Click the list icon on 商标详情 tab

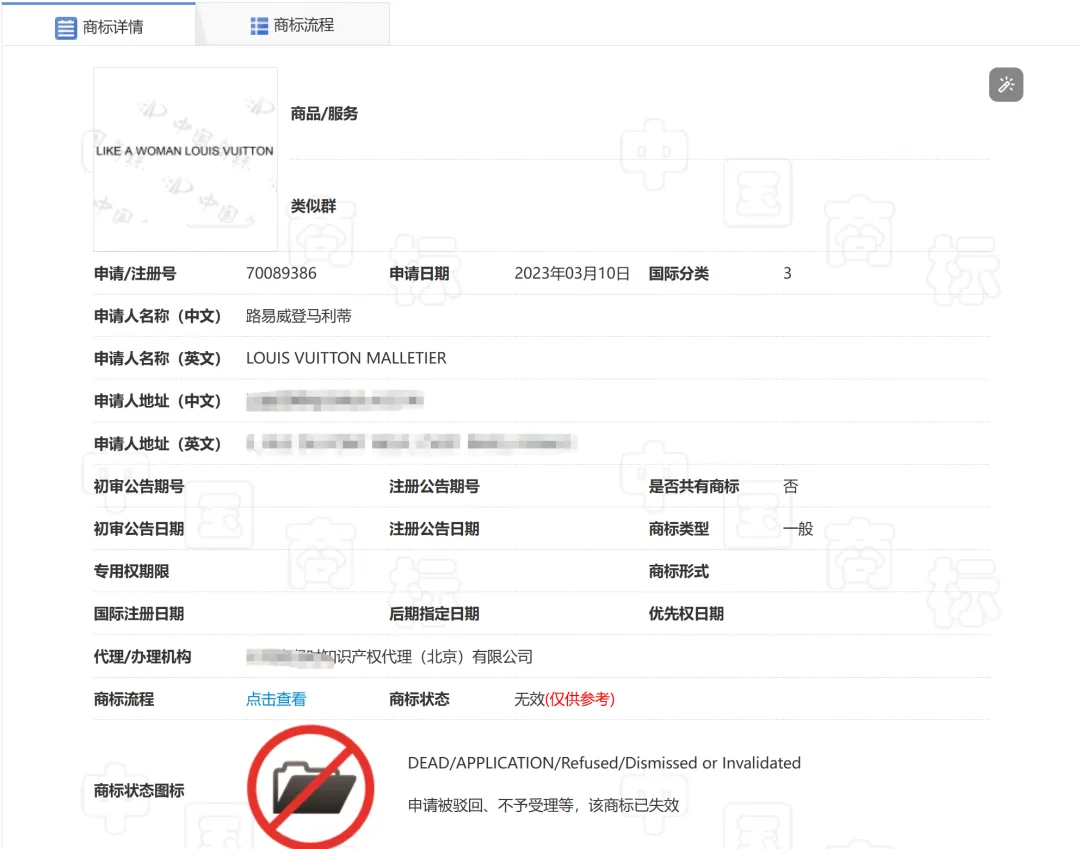(x=65, y=28)
